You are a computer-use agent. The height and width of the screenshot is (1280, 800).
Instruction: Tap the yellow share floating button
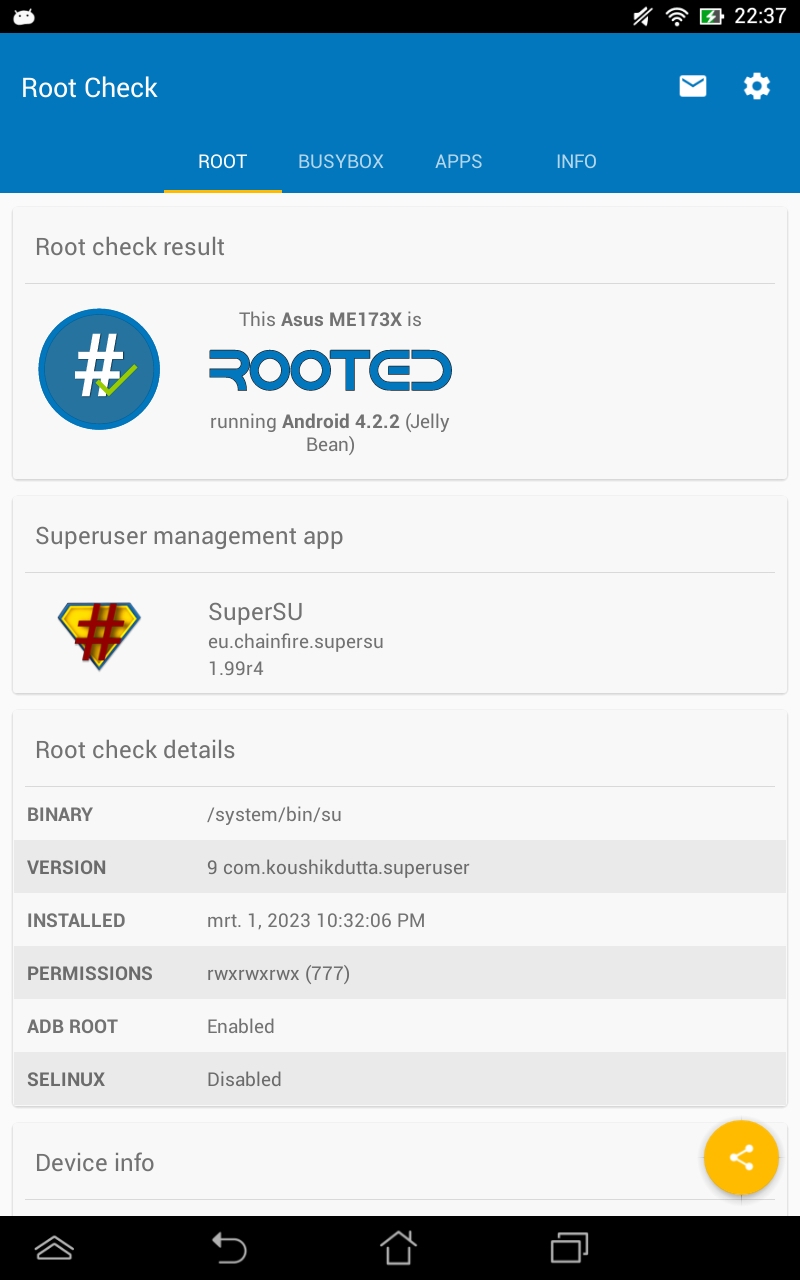[741, 1158]
